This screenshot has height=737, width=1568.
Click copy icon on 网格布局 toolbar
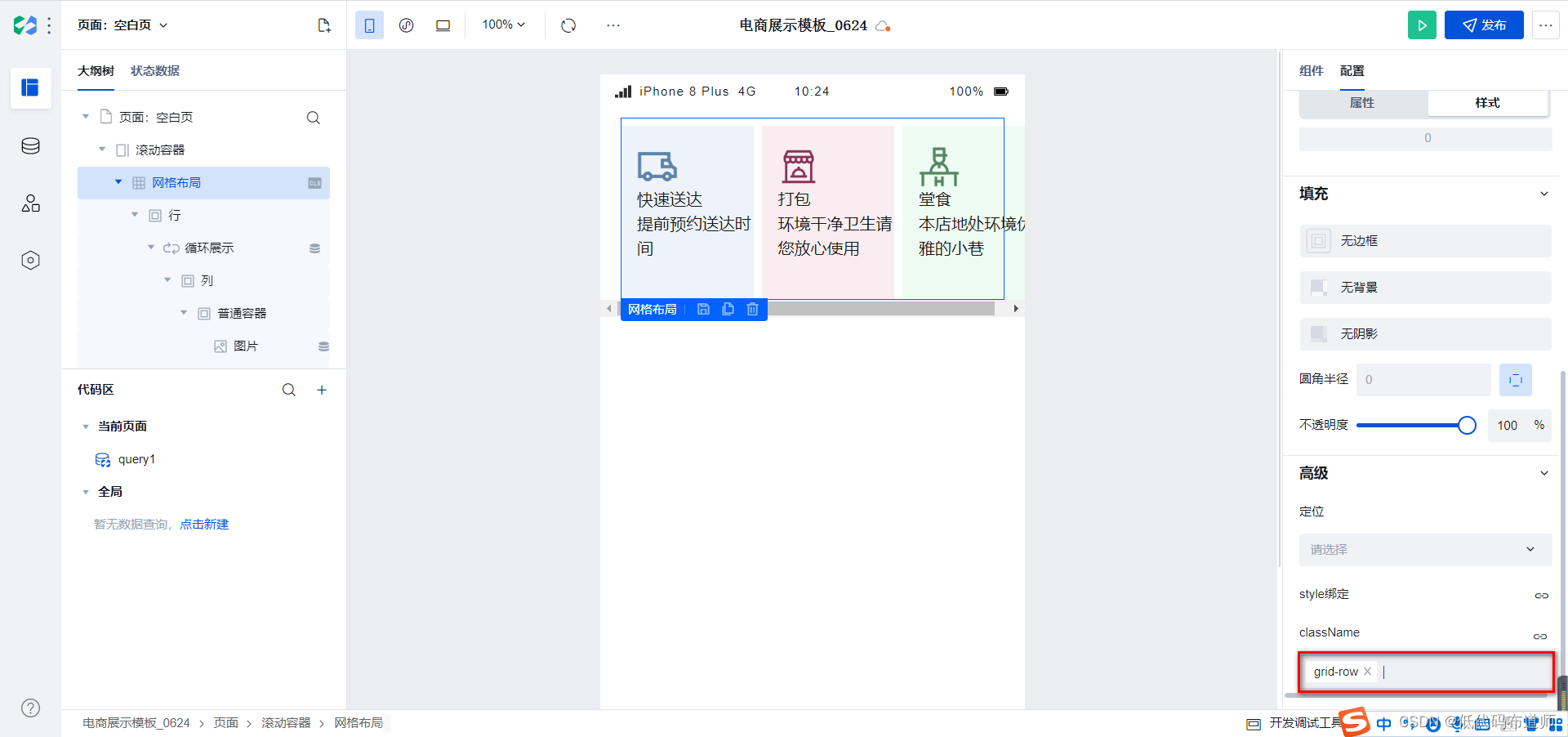coord(728,310)
